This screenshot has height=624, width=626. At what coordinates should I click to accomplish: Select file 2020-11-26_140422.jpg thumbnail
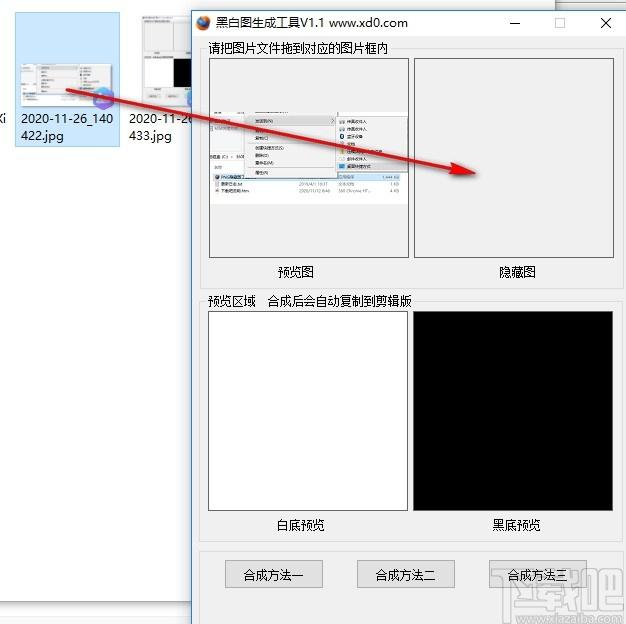tap(67, 79)
